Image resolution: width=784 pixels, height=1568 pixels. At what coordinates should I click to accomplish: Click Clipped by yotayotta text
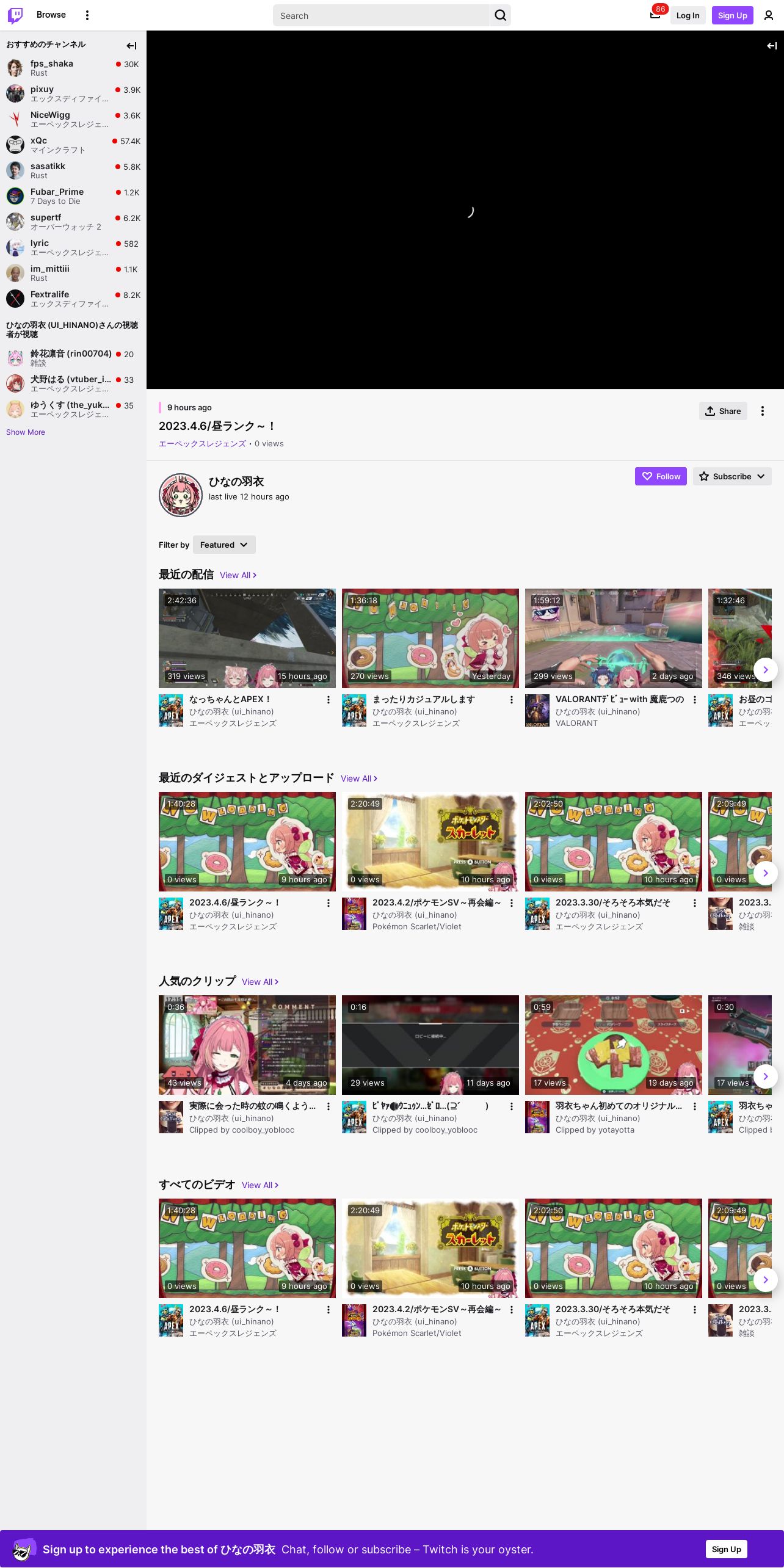click(x=595, y=1130)
